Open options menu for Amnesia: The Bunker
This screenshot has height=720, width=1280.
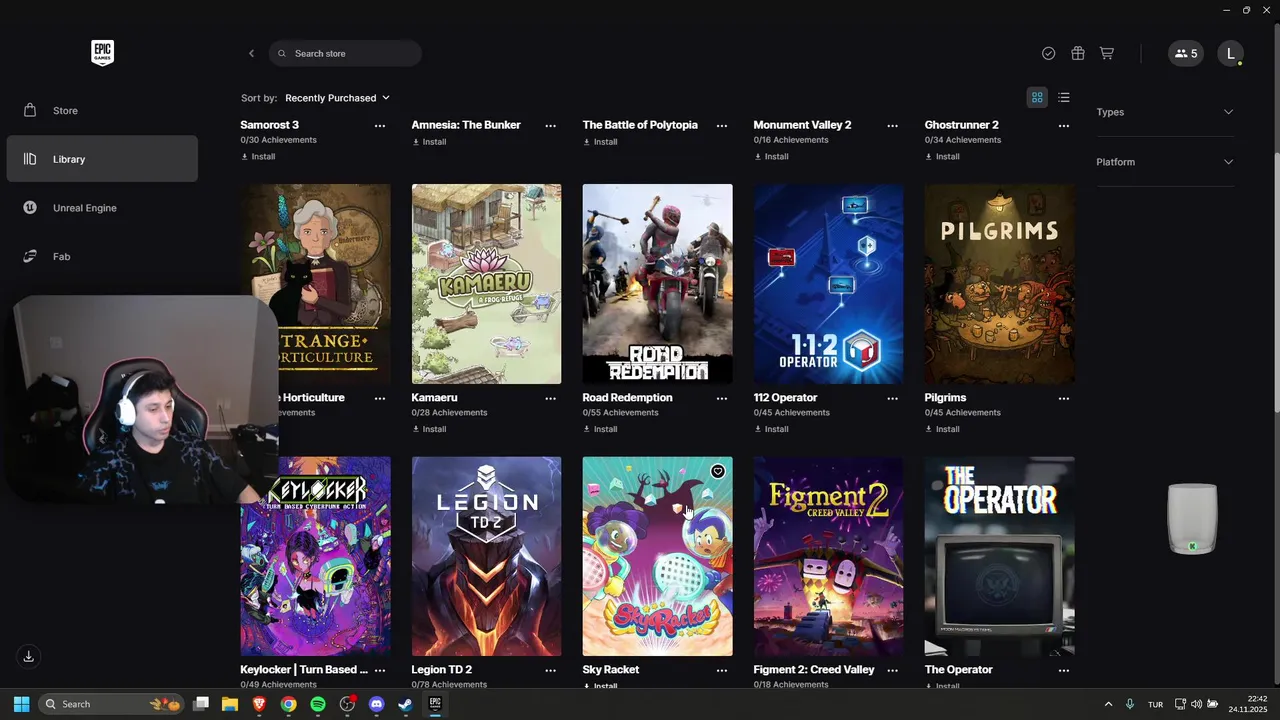point(551,126)
